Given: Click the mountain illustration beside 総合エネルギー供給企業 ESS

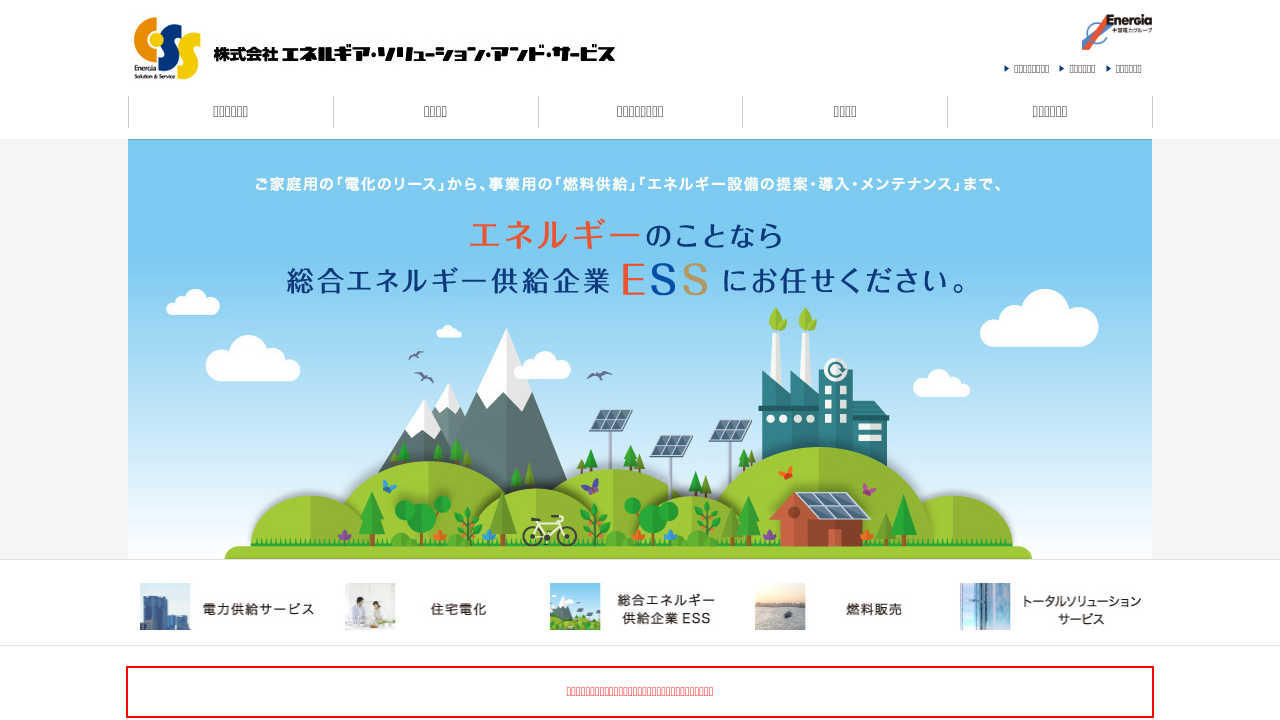Looking at the screenshot, I should [x=575, y=606].
